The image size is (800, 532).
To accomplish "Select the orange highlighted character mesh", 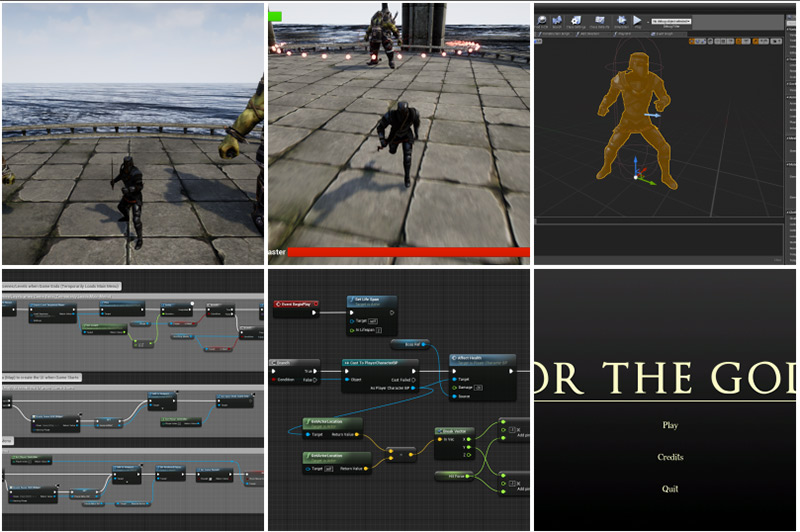I will 636,117.
